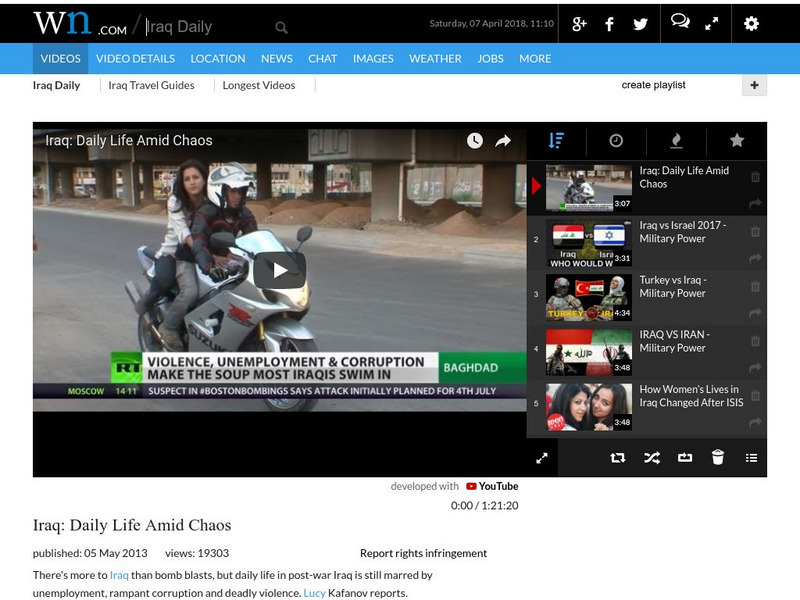800x600 pixels.
Task: Open the VIDEOS tab
Action: 60,59
